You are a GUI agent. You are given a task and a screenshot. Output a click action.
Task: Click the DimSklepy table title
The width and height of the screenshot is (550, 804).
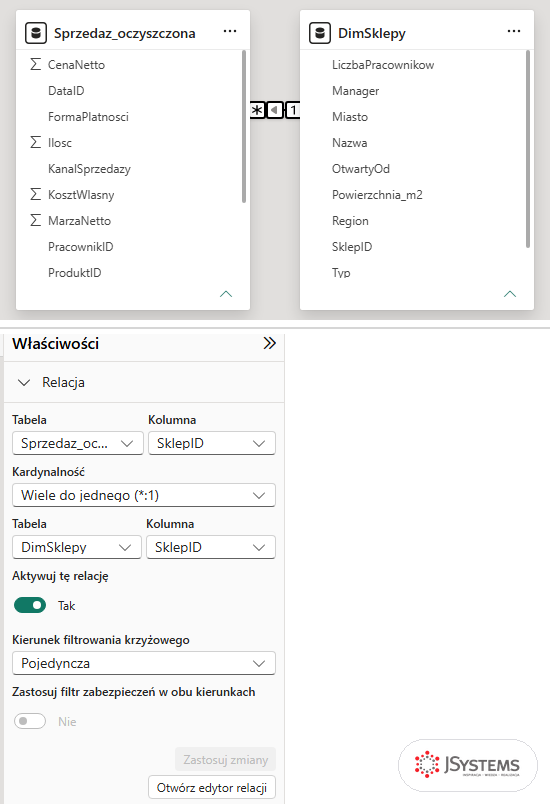(x=372, y=33)
